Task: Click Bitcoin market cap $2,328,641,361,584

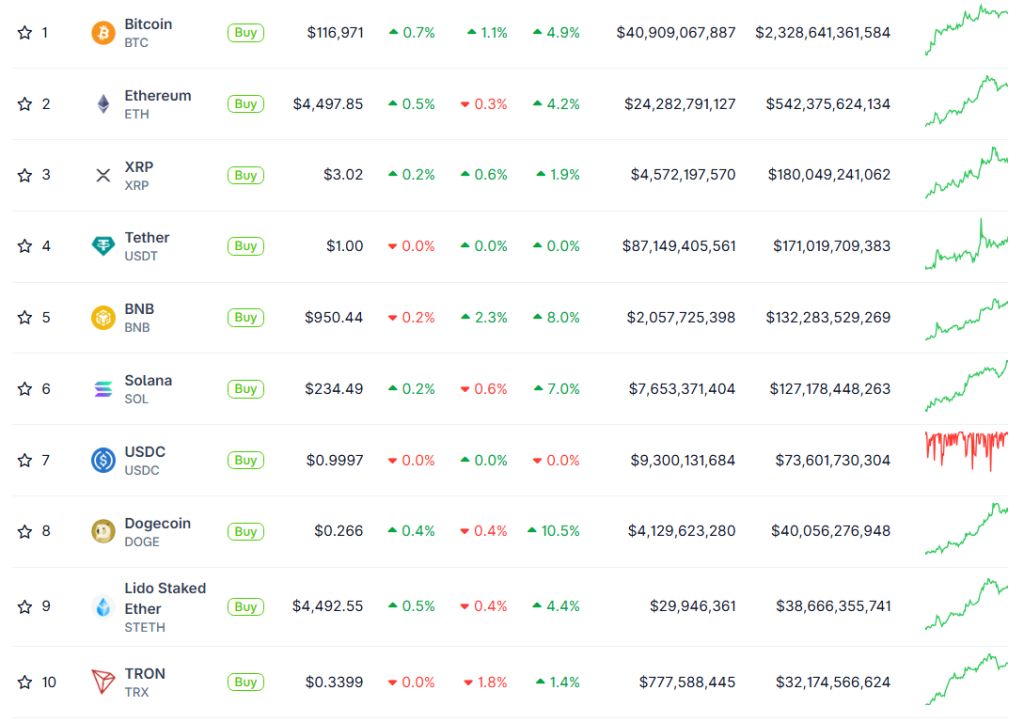Action: click(823, 33)
